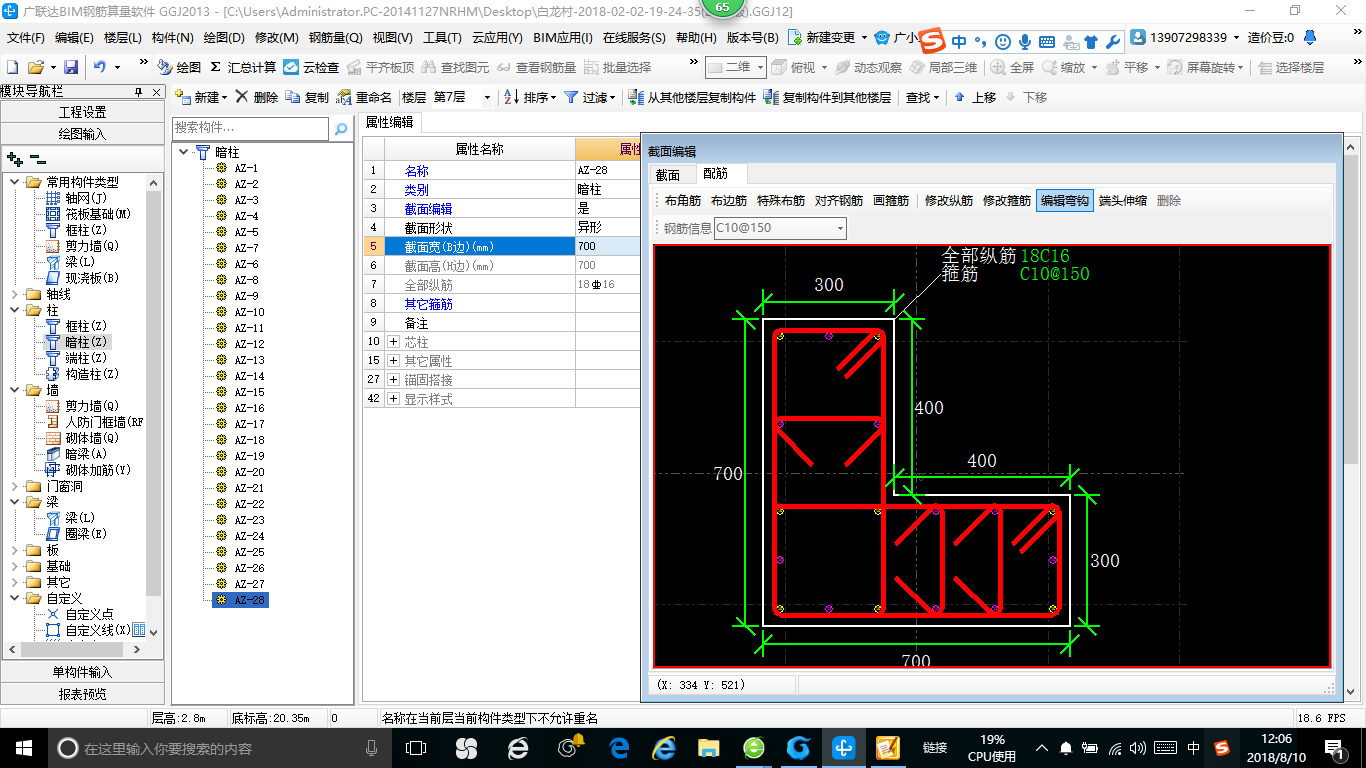1366x768 pixels.
Task: Click the Windows search box in taskbar
Action: (219, 748)
